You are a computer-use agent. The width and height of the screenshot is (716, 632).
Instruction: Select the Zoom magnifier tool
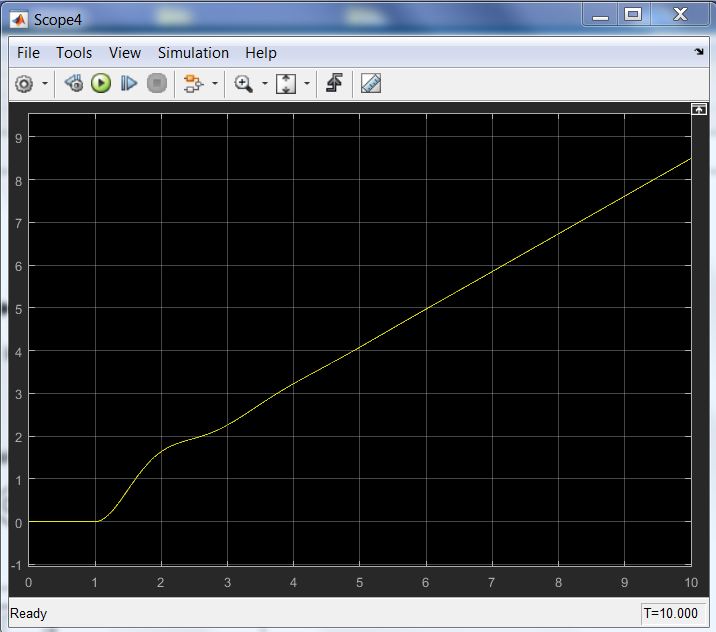(243, 84)
